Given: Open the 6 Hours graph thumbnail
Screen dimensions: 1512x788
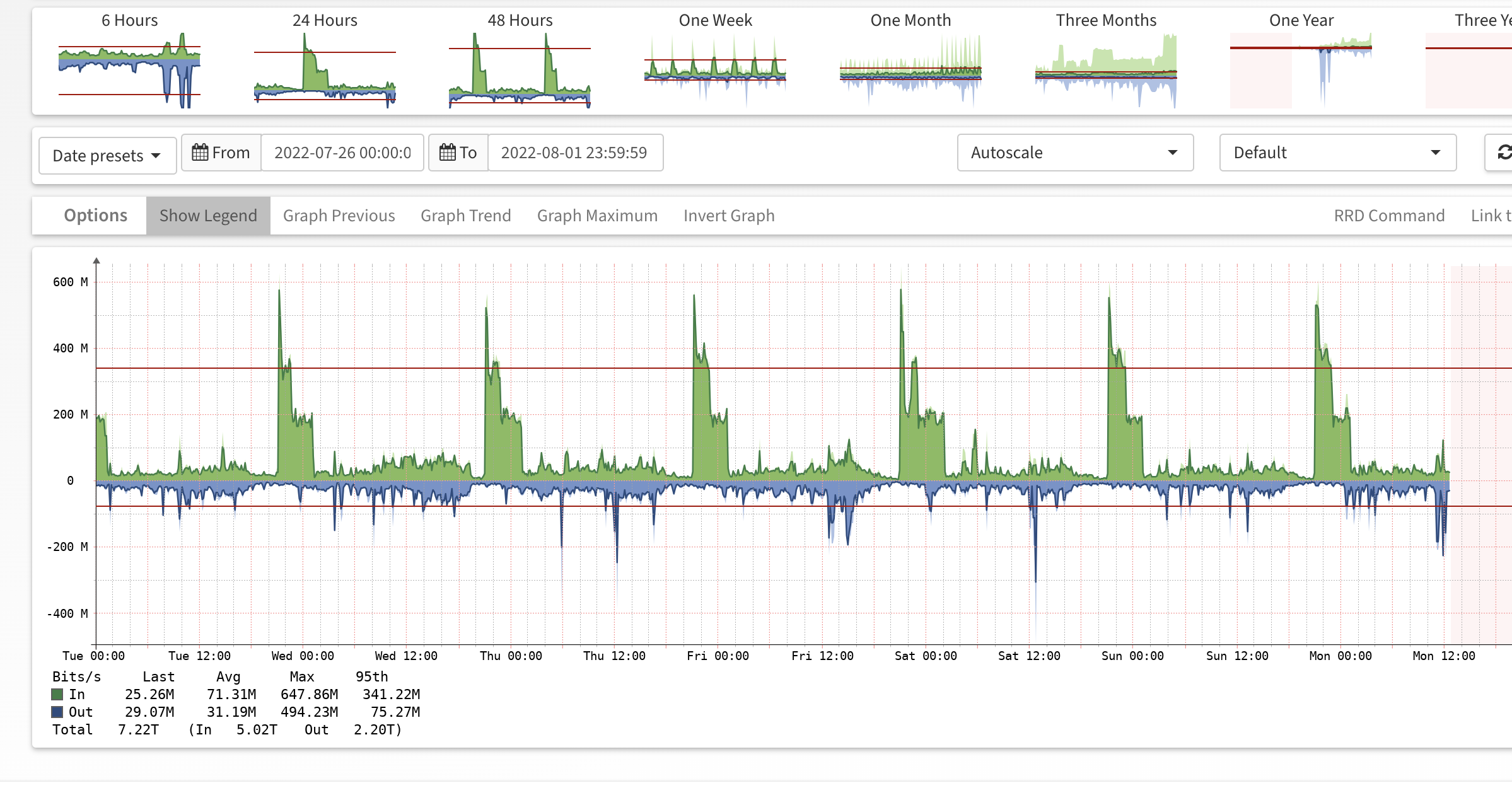Looking at the screenshot, I should (129, 70).
